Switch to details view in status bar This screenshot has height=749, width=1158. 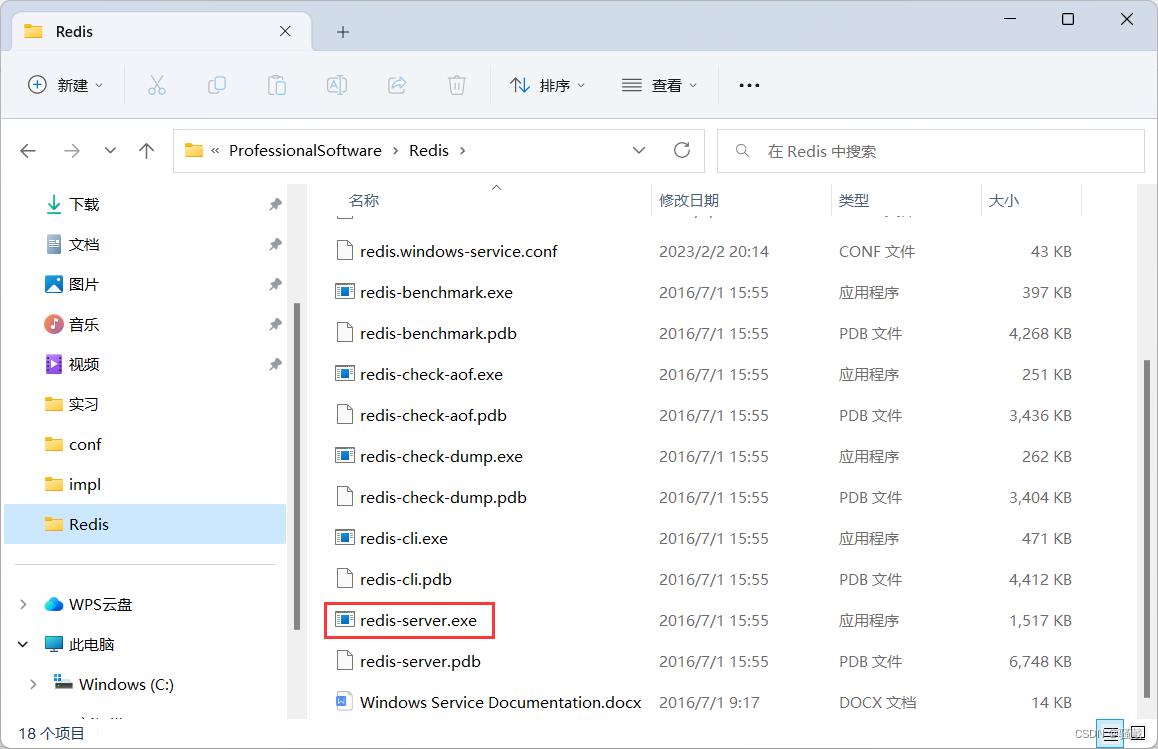(x=1110, y=733)
